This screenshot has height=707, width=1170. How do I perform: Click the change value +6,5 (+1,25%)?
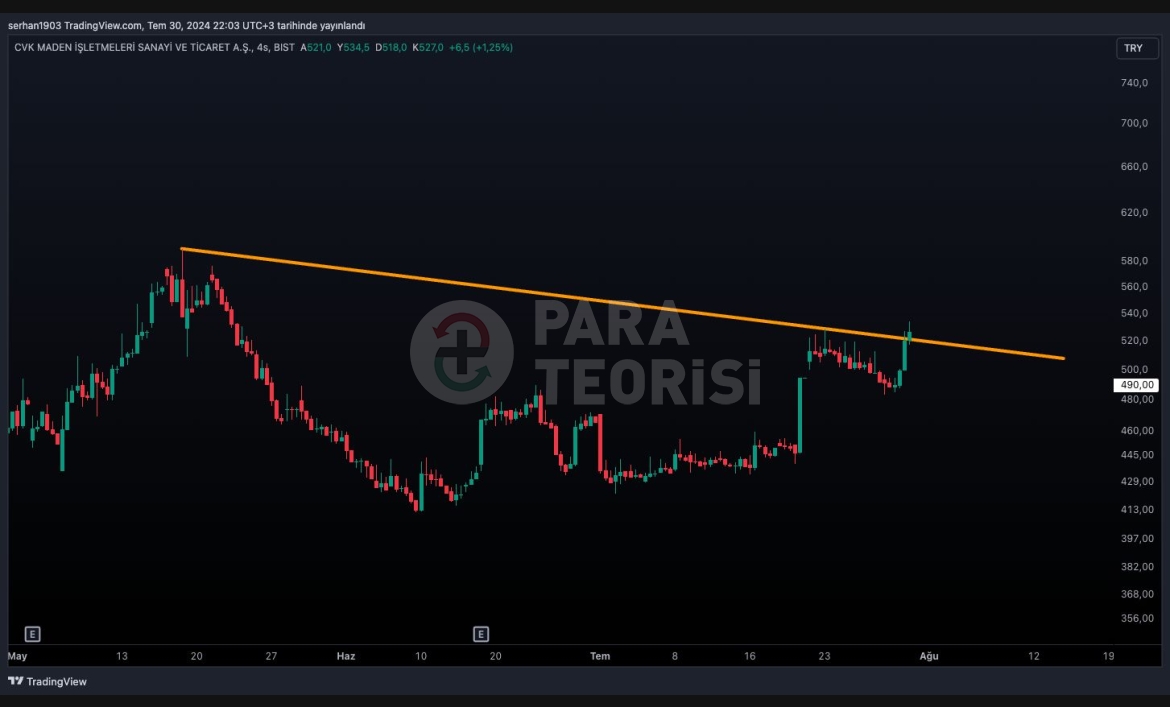(481, 47)
